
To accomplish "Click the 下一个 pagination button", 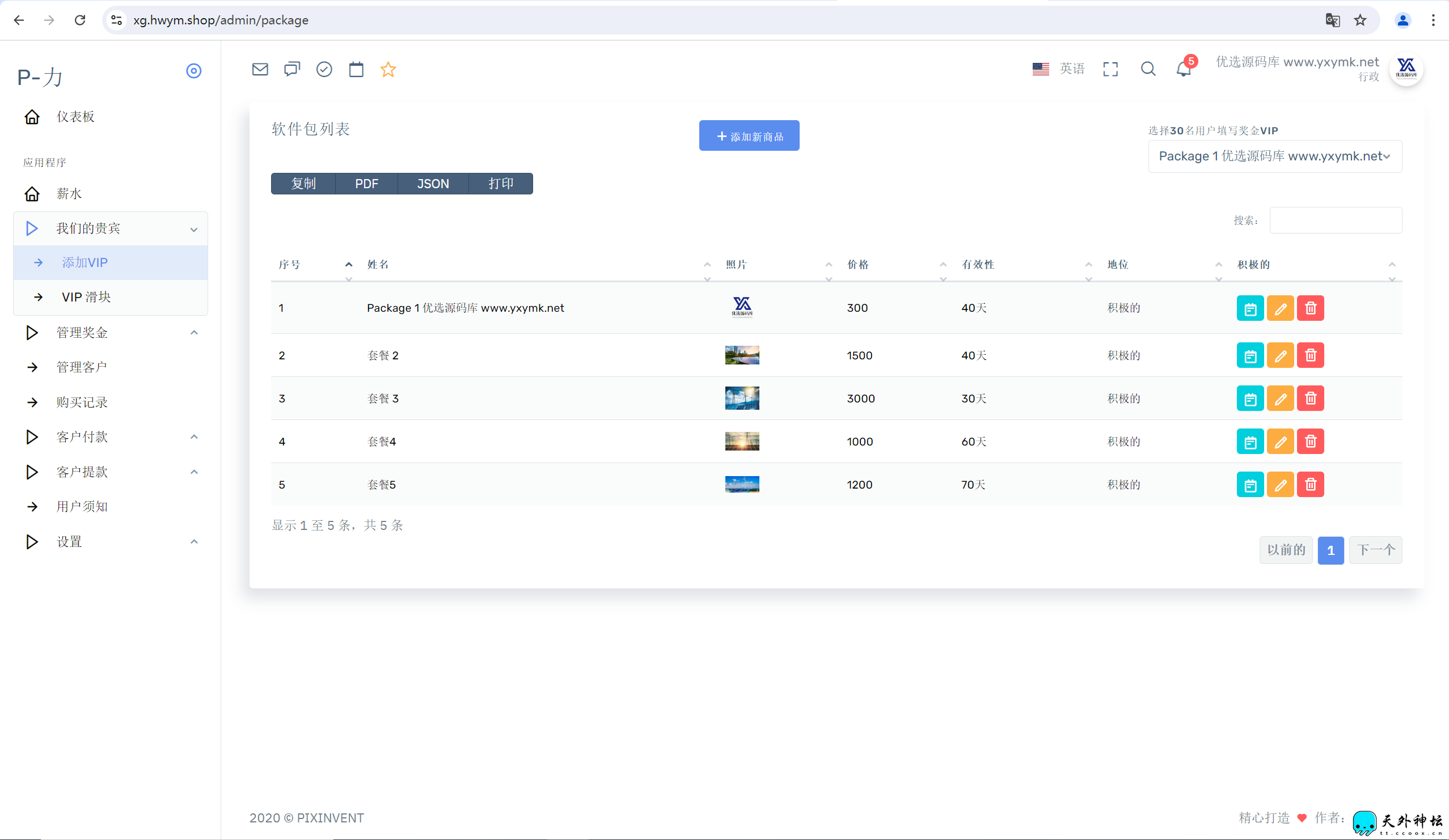I will pyautogui.click(x=1376, y=550).
